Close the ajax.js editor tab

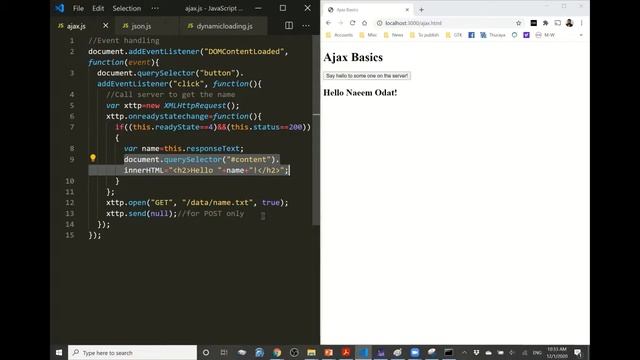pyautogui.click(x=106, y=26)
